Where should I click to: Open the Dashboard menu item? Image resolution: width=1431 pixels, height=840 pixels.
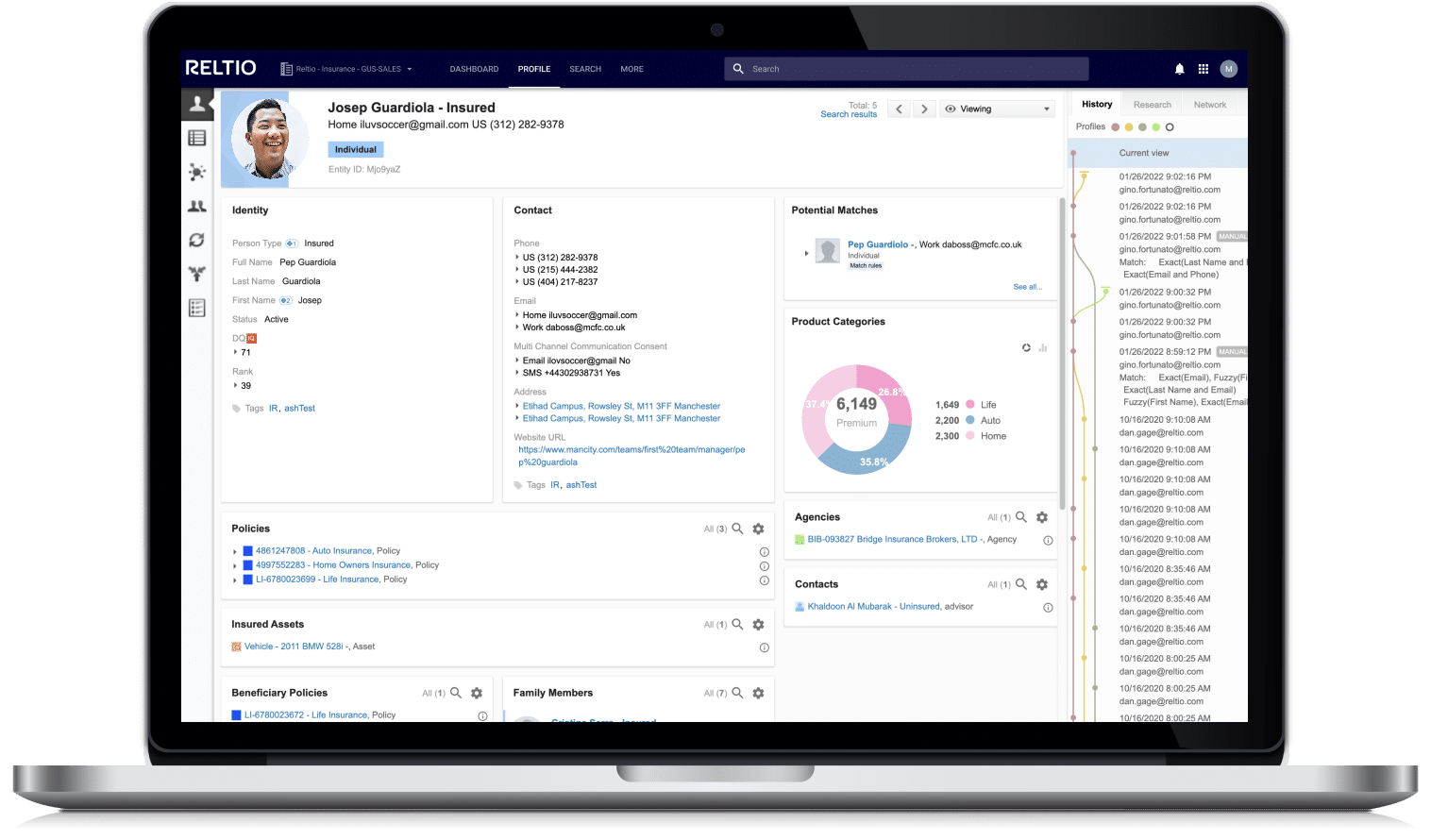pyautogui.click(x=474, y=69)
